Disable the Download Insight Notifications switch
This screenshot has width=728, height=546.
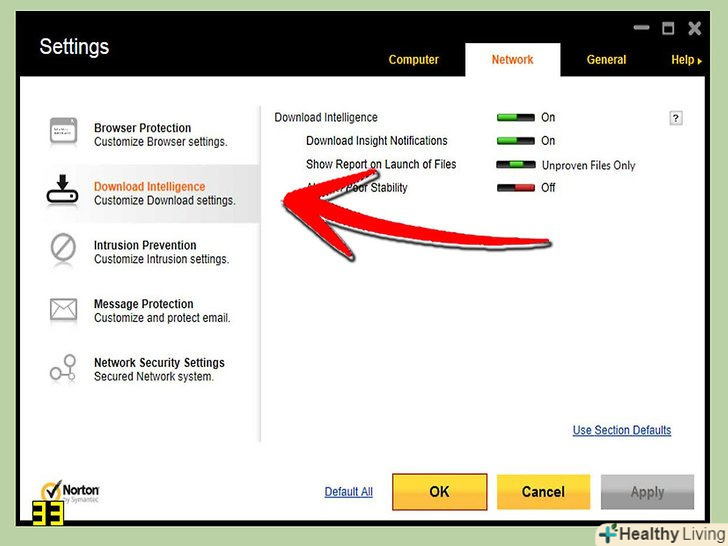(x=515, y=141)
